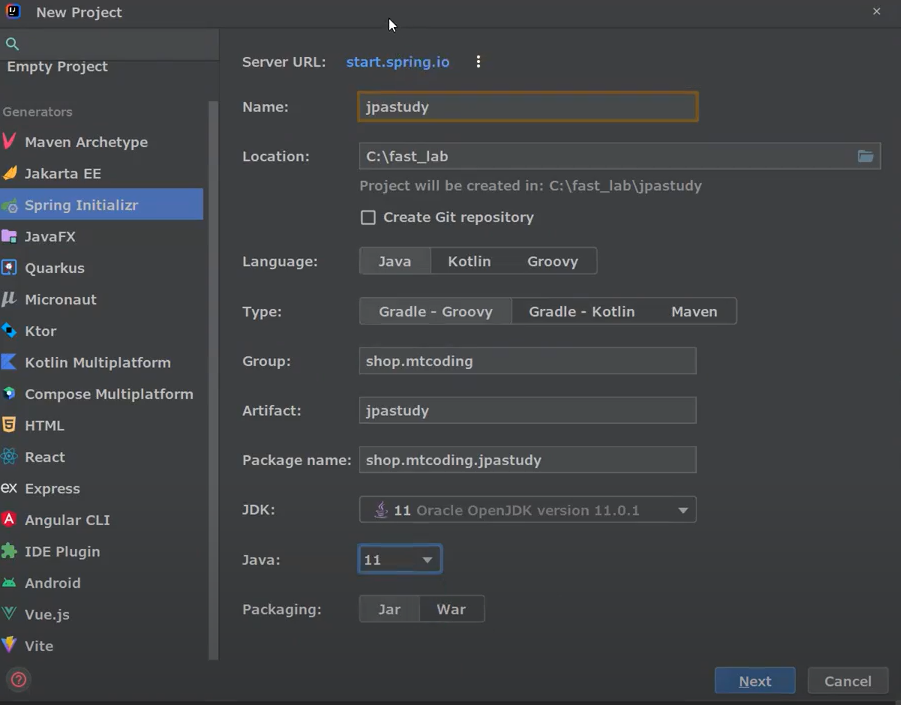Close the New Project dialog
Image resolution: width=901 pixels, height=705 pixels.
pyautogui.click(x=876, y=11)
